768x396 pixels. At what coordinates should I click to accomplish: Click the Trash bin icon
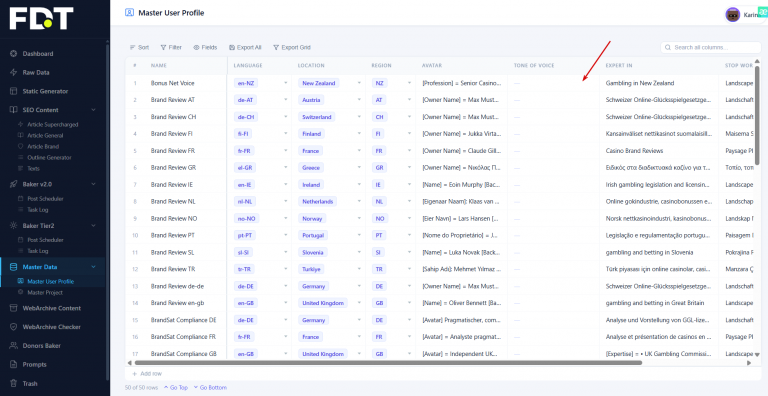pos(14,383)
